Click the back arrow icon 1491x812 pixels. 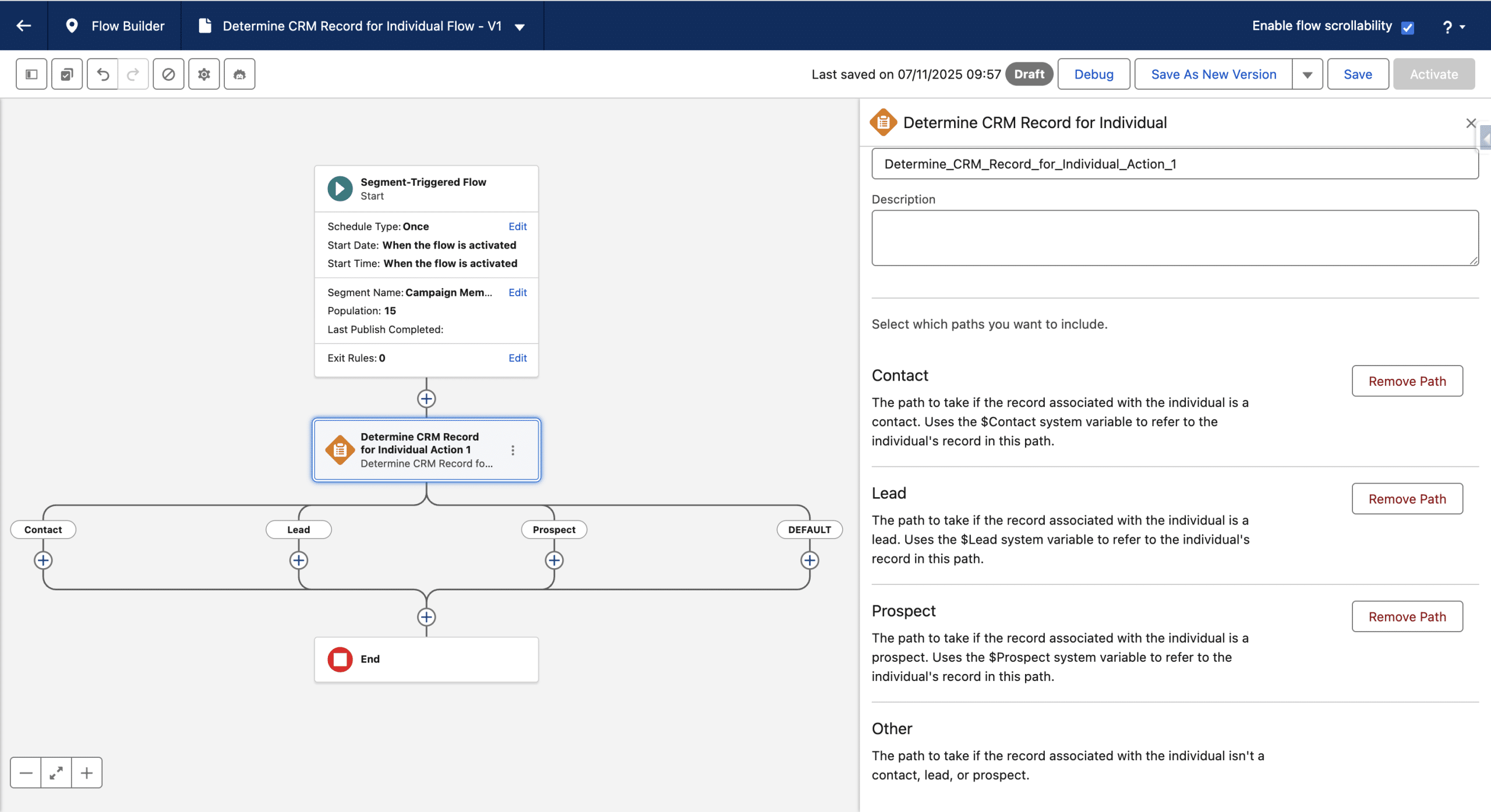(24, 26)
